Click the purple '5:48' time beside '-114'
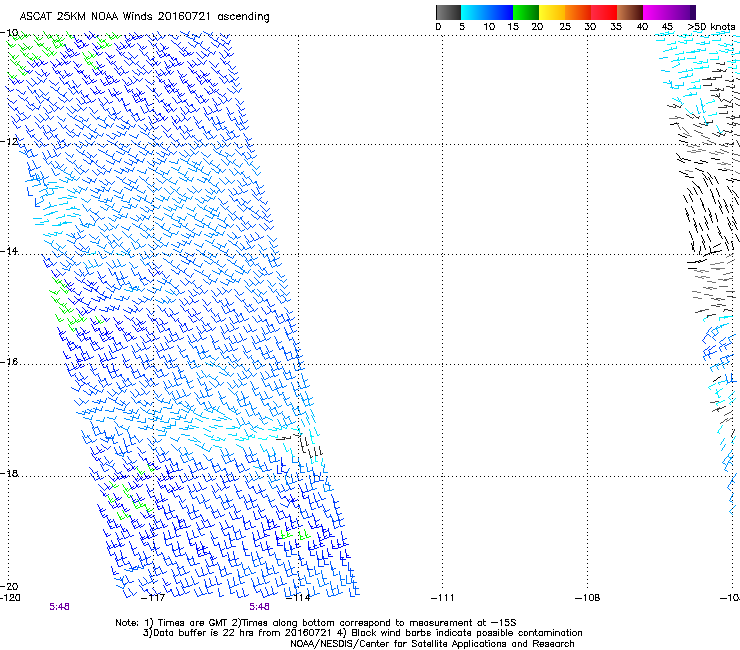740x650 pixels. 260,607
